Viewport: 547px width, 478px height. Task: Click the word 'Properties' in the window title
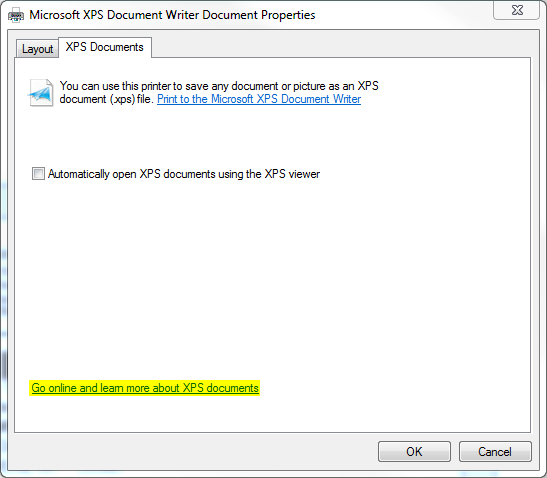[288, 15]
